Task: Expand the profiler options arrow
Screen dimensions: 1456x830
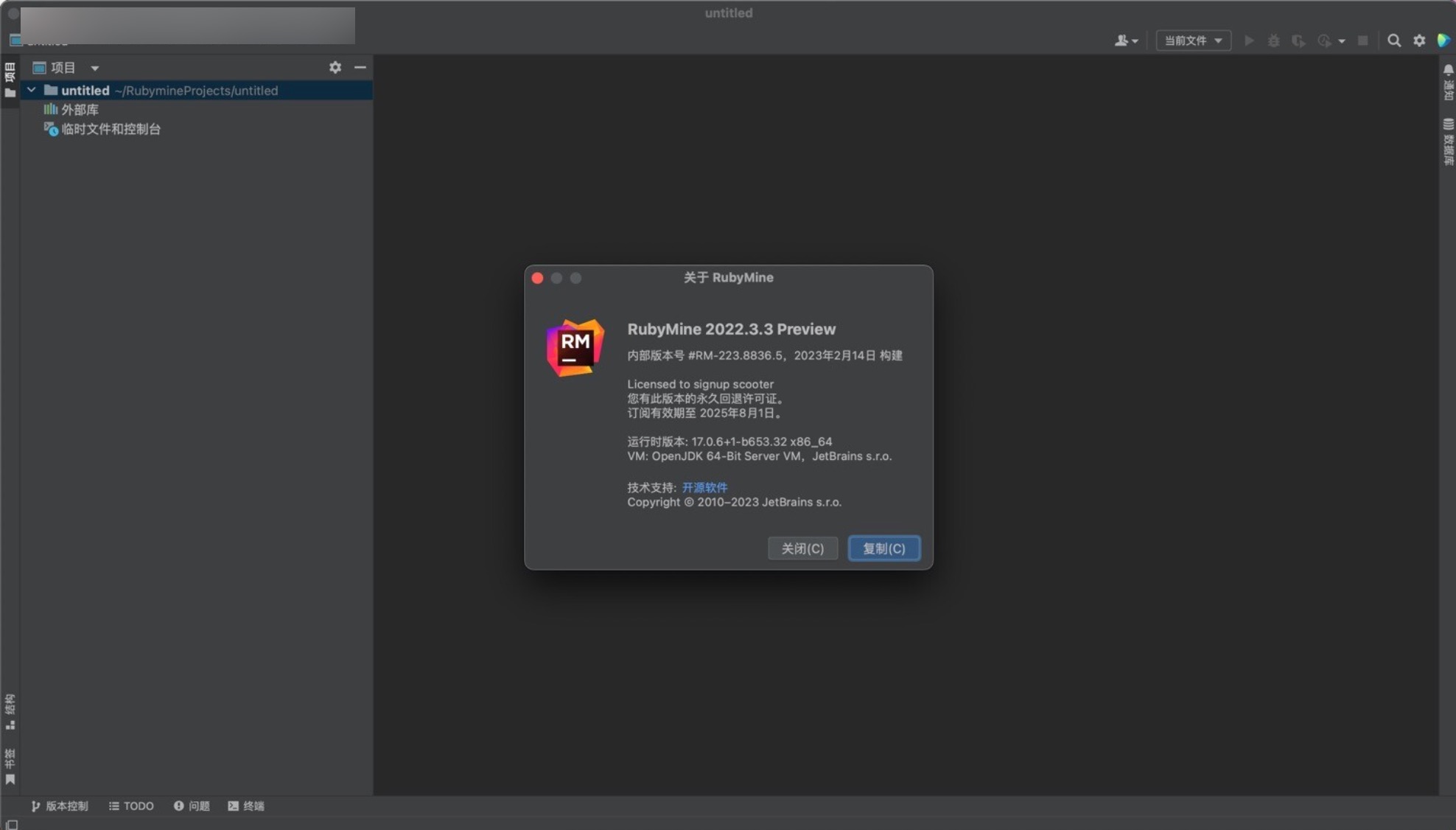Action: tap(1342, 41)
